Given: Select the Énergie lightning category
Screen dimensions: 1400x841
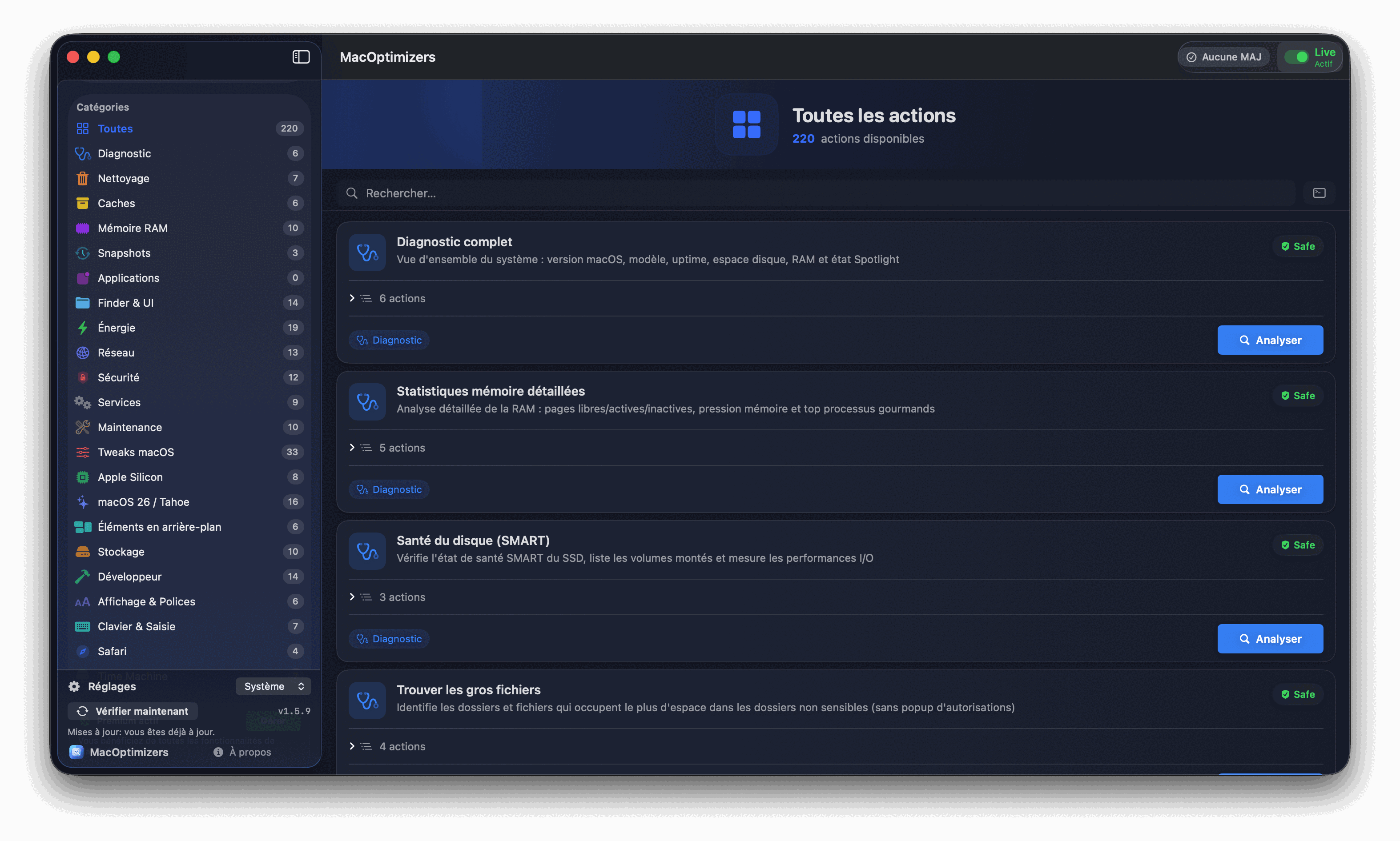Looking at the screenshot, I should (x=116, y=328).
